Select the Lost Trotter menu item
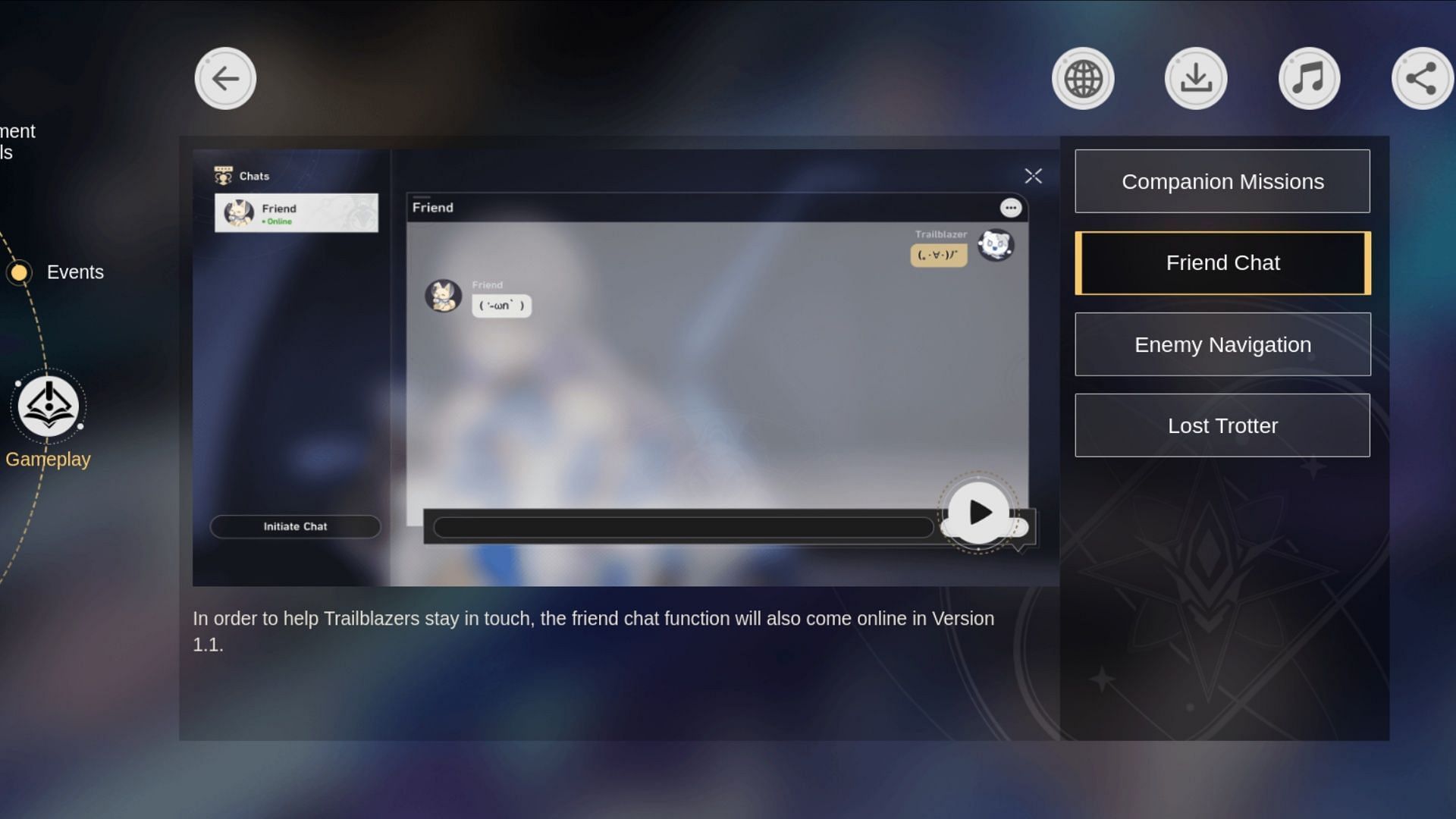Image resolution: width=1456 pixels, height=819 pixels. pos(1223,425)
